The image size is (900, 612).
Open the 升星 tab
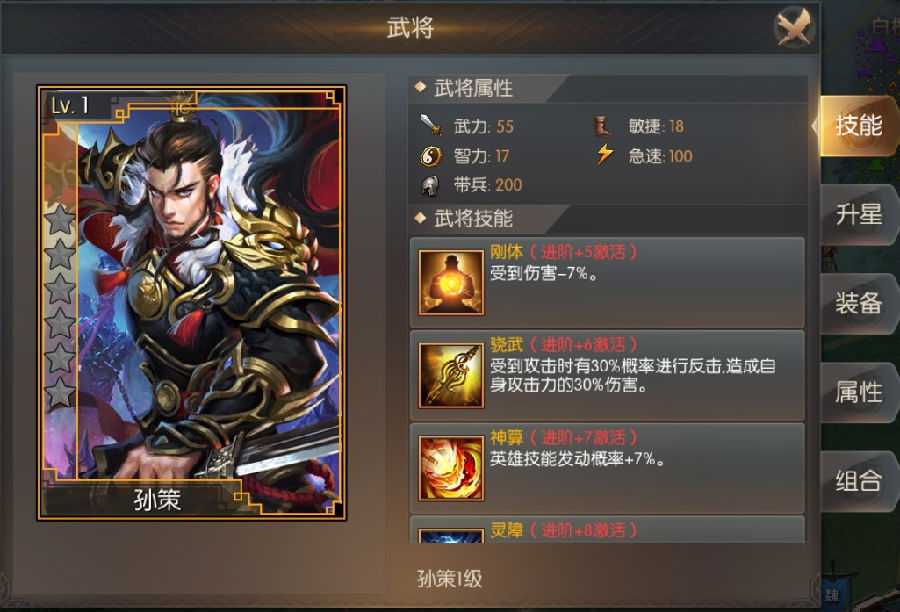(858, 215)
